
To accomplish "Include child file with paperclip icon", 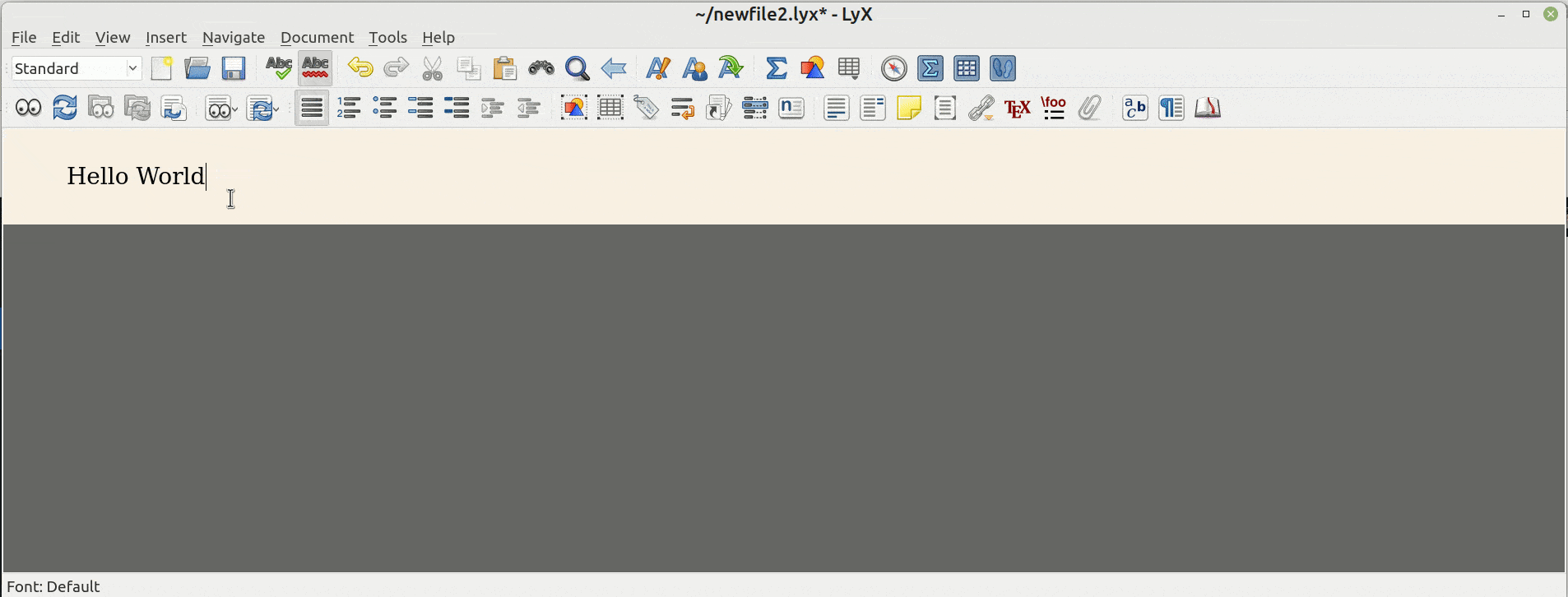I will coord(1090,108).
